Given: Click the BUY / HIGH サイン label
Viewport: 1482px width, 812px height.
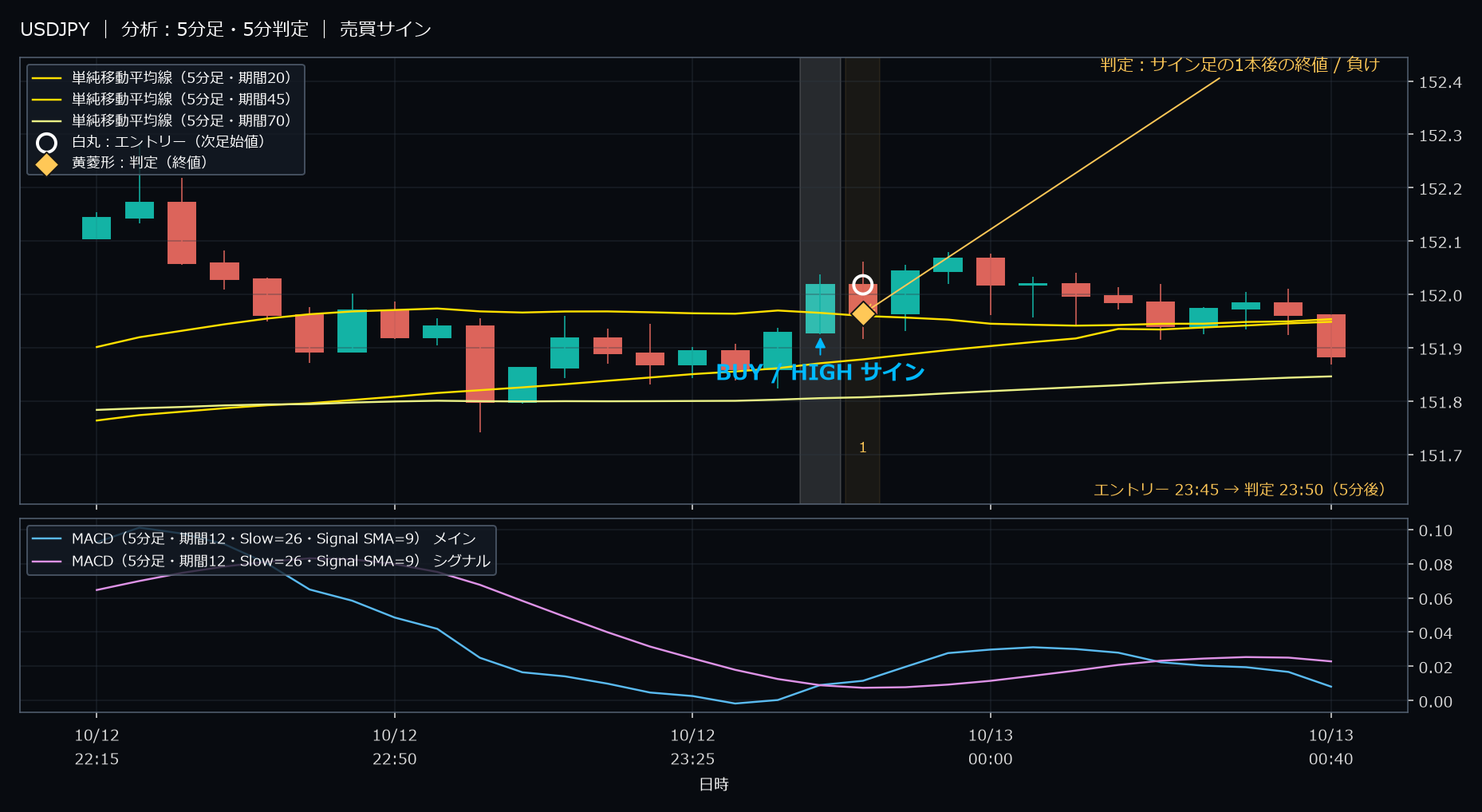Looking at the screenshot, I should click(820, 372).
